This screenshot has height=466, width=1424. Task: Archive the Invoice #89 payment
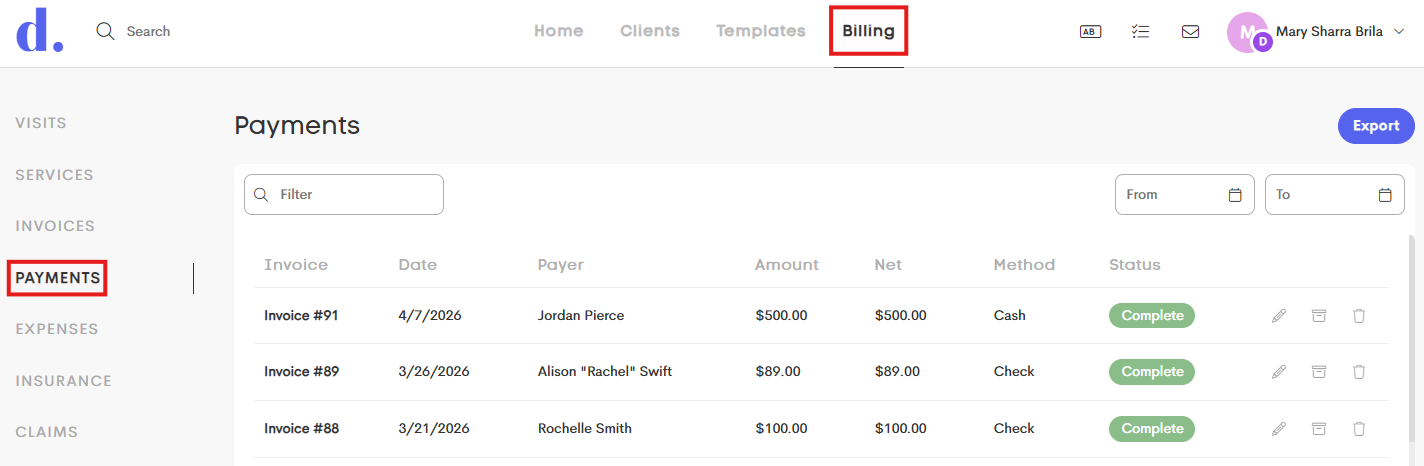pos(1319,372)
